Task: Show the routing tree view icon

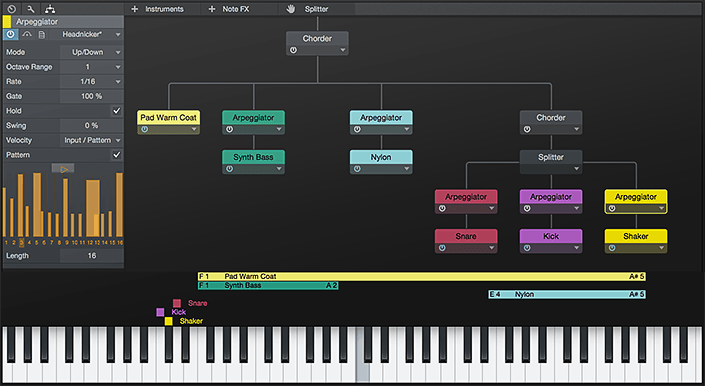Action: [50, 9]
